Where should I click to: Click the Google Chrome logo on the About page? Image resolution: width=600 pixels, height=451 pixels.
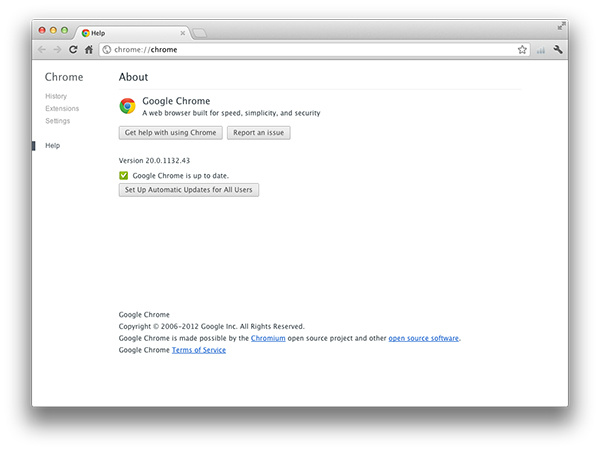(127, 106)
